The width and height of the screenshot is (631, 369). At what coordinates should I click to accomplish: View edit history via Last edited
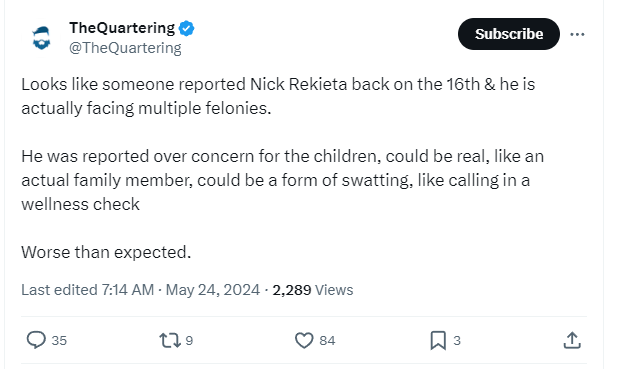[x=87, y=290]
